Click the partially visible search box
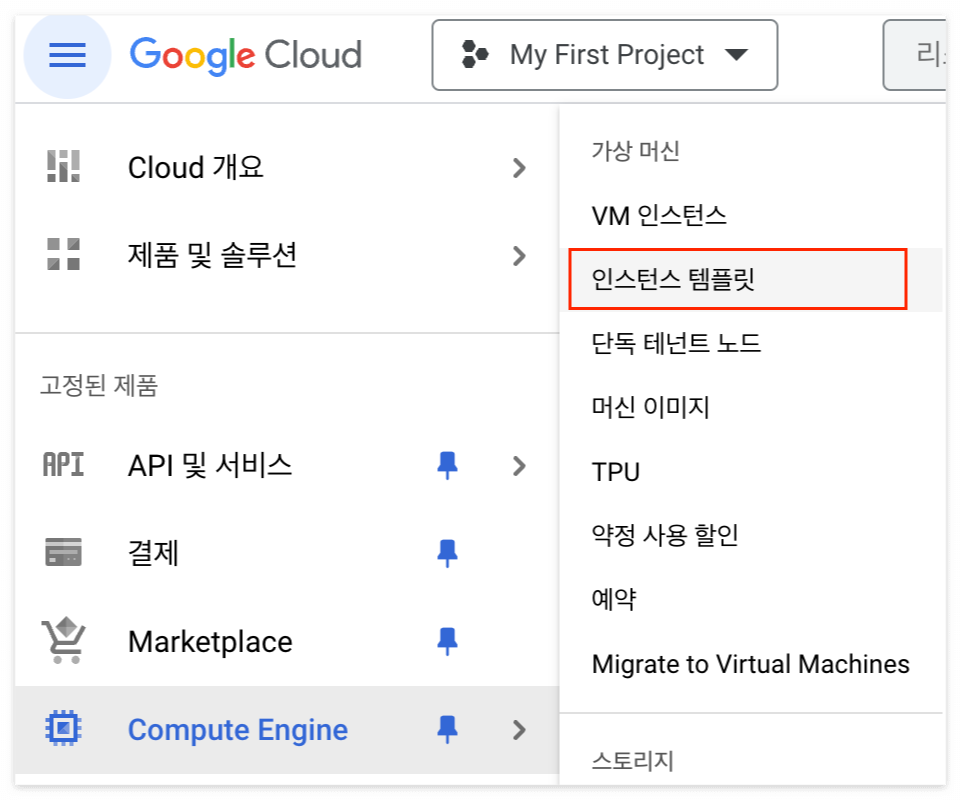961x800 pixels. coord(914,55)
